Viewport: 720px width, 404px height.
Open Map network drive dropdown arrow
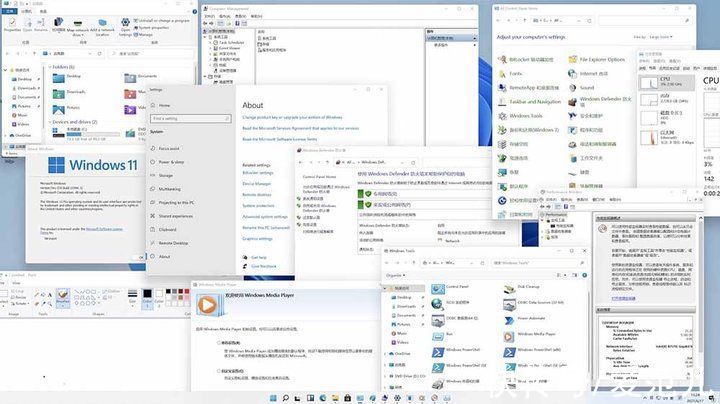coord(83,35)
